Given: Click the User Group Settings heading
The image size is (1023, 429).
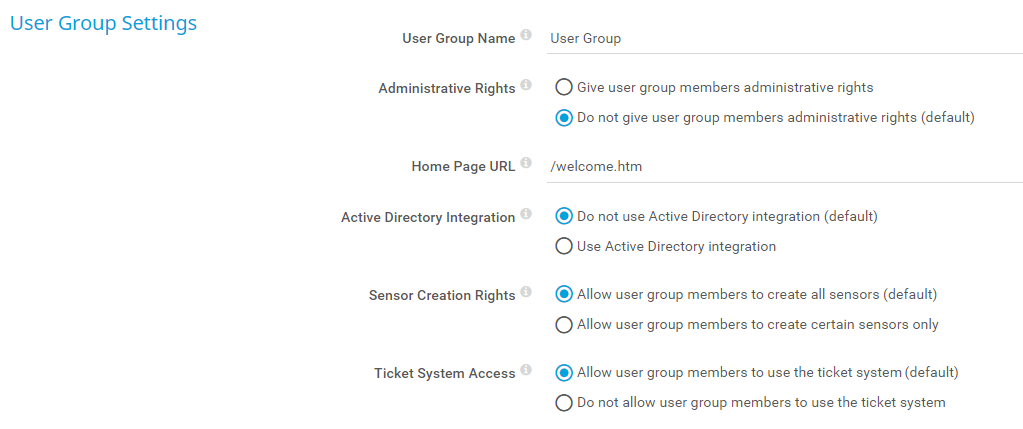Looking at the screenshot, I should [x=103, y=23].
